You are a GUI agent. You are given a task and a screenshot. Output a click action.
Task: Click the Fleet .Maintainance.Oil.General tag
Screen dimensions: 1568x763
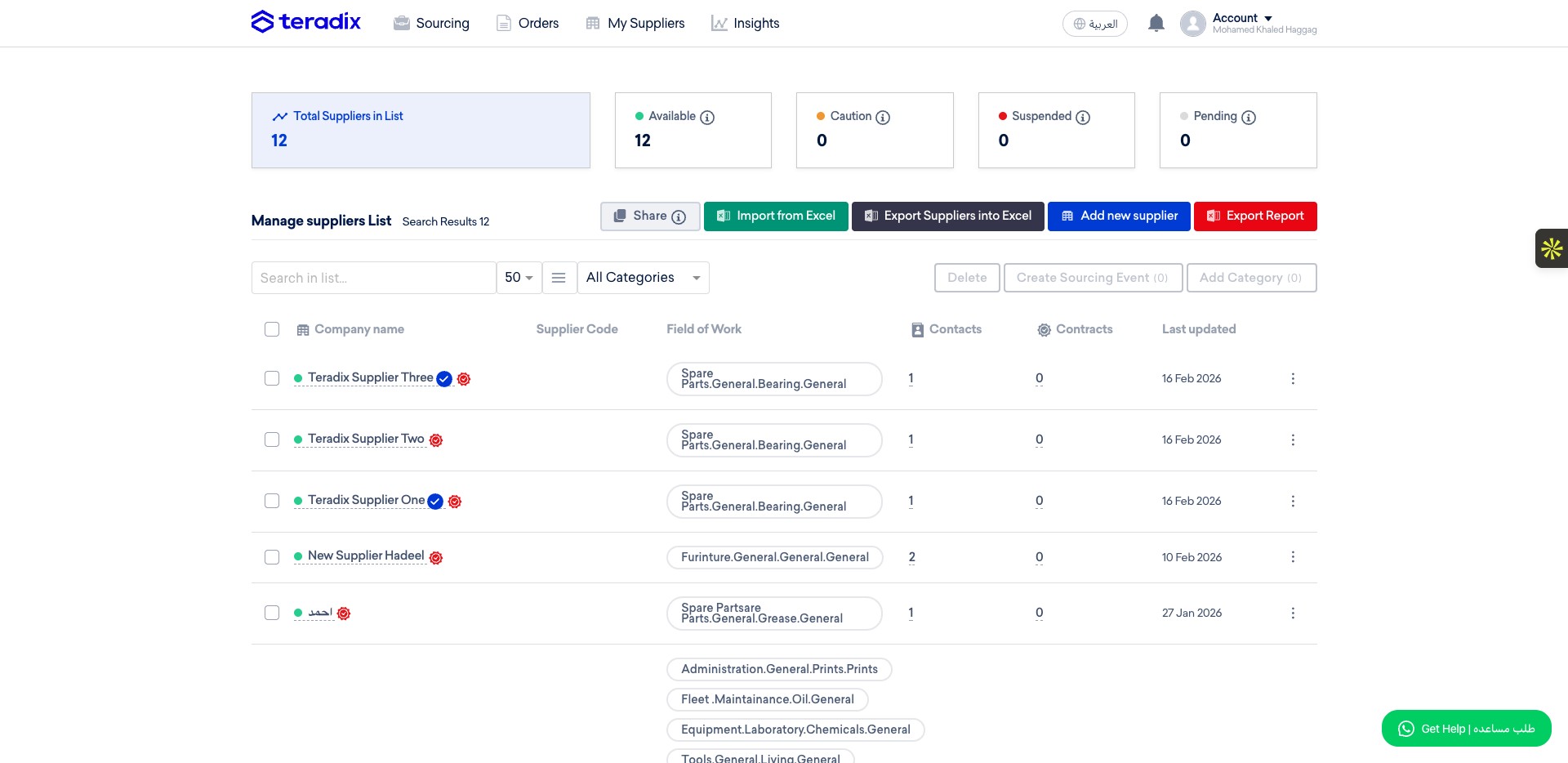click(x=768, y=699)
